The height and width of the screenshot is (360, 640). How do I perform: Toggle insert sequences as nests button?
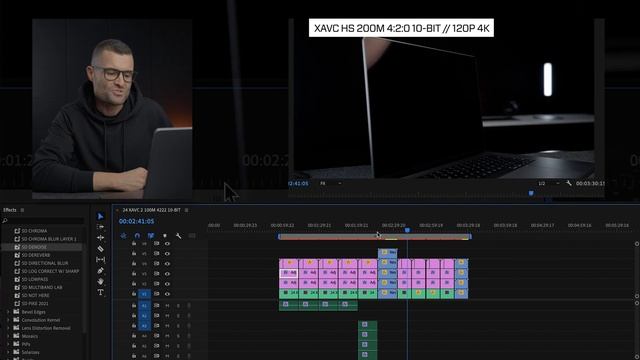coord(123,236)
